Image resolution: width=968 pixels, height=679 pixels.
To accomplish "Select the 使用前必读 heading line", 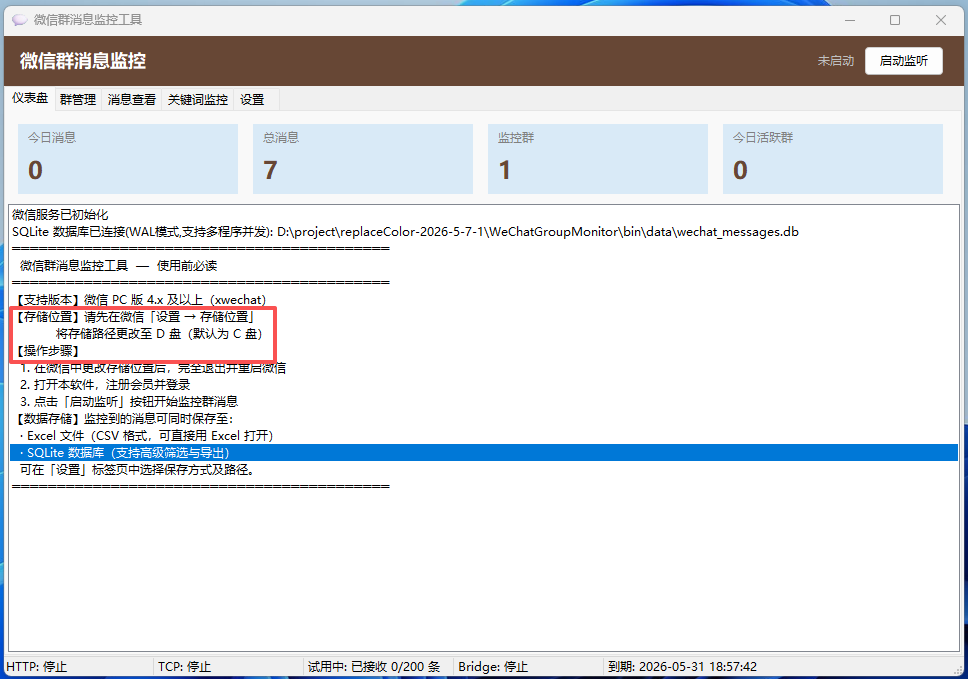I will [x=484, y=266].
